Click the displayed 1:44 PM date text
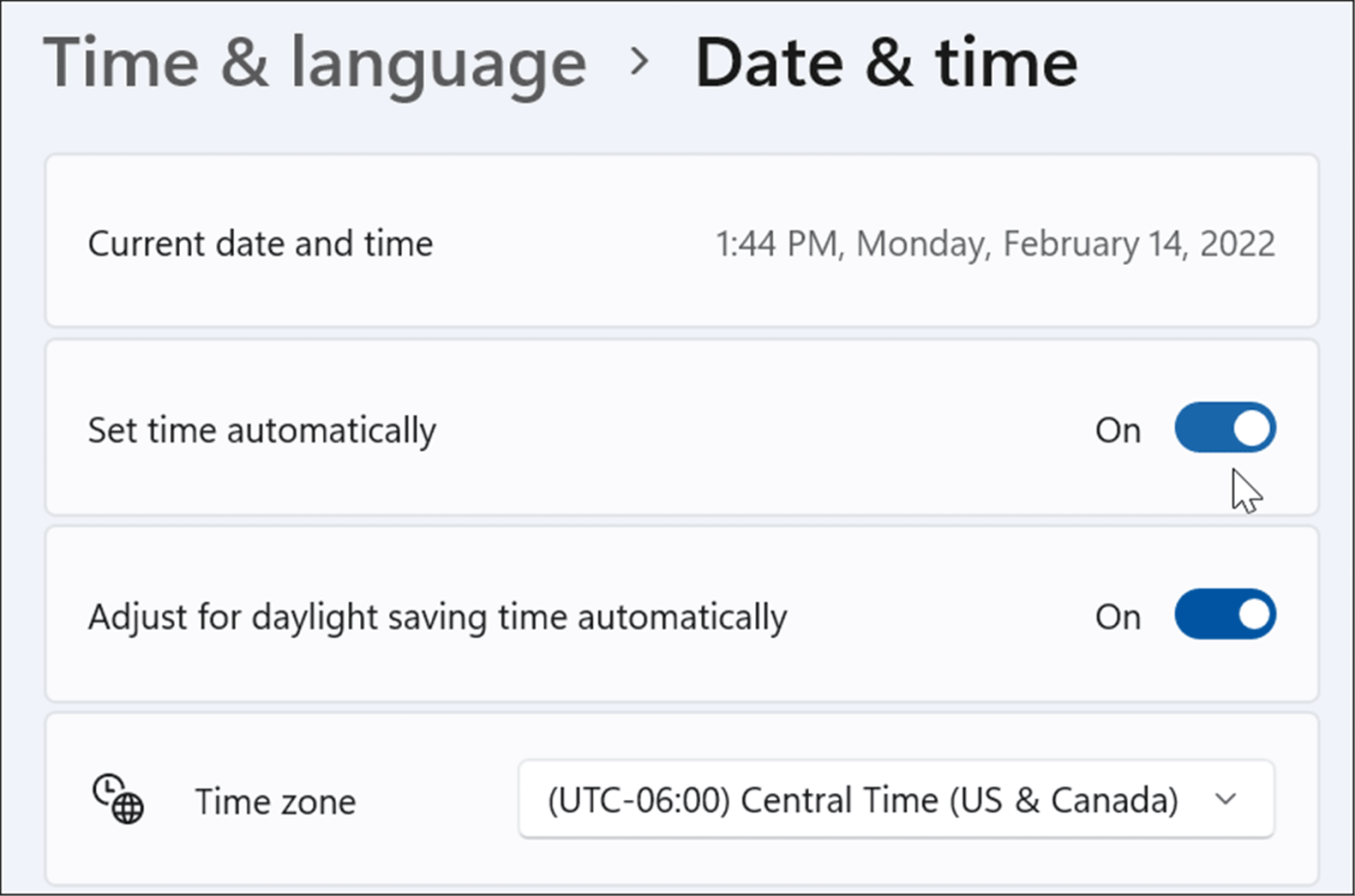The height and width of the screenshot is (896, 1355). click(x=995, y=244)
